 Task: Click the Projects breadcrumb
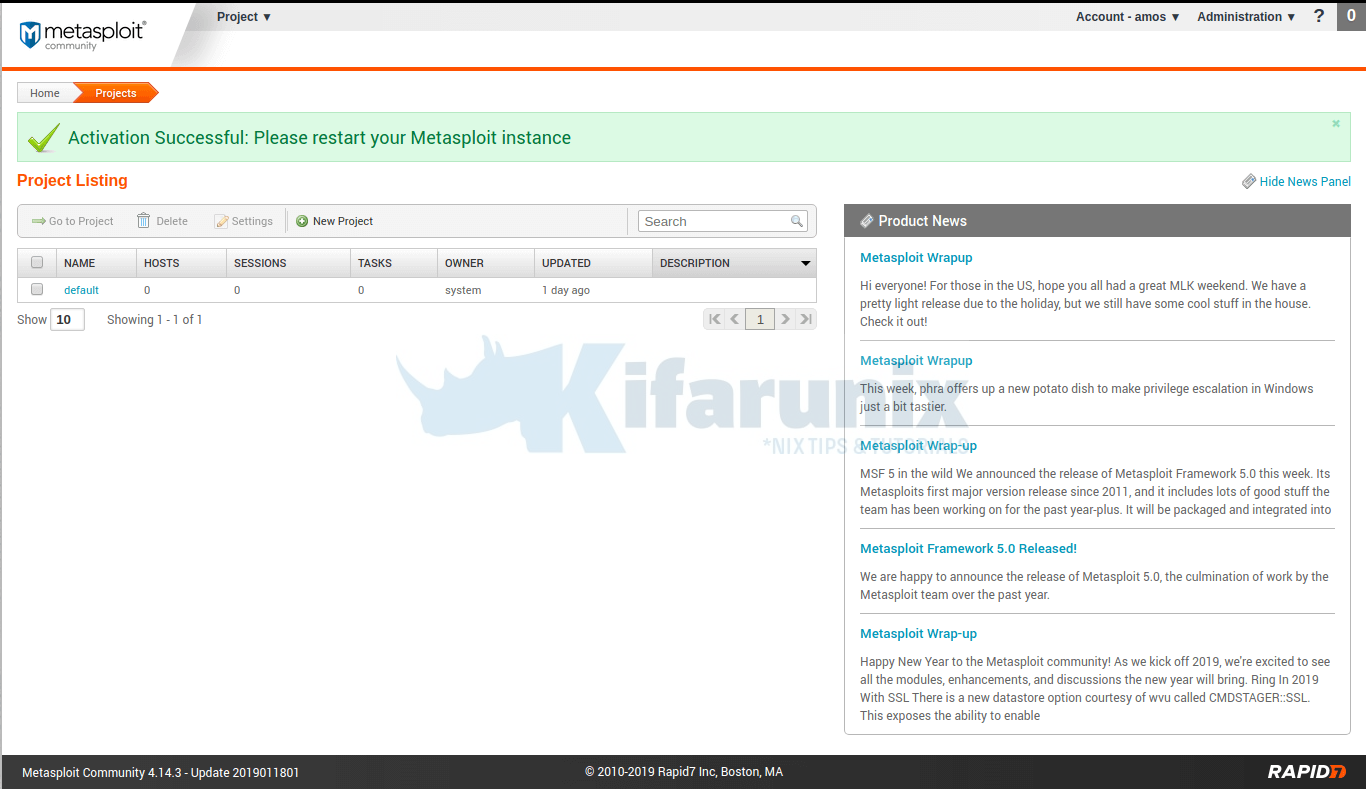116,93
